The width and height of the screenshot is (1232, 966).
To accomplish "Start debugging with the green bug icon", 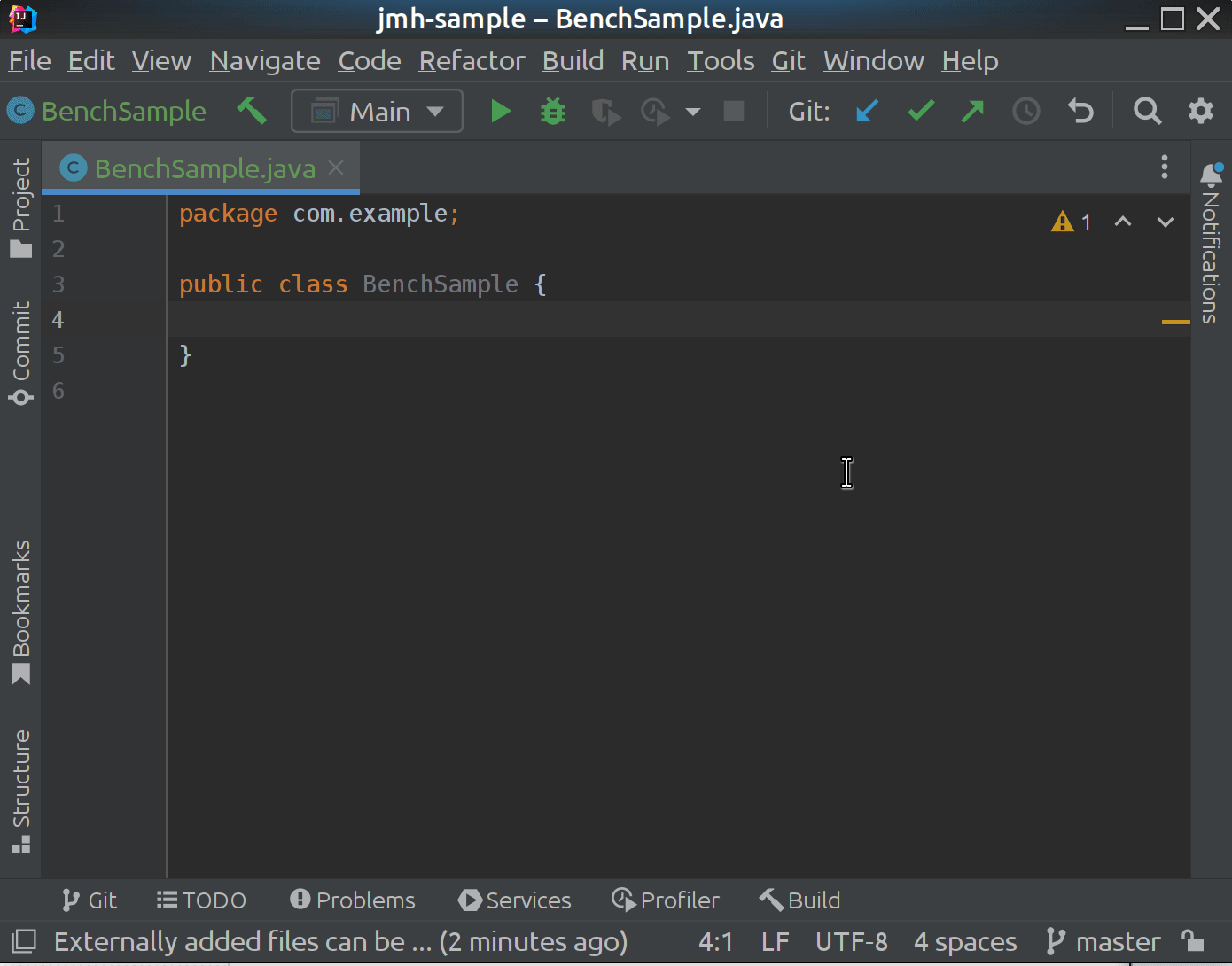I will (x=553, y=112).
